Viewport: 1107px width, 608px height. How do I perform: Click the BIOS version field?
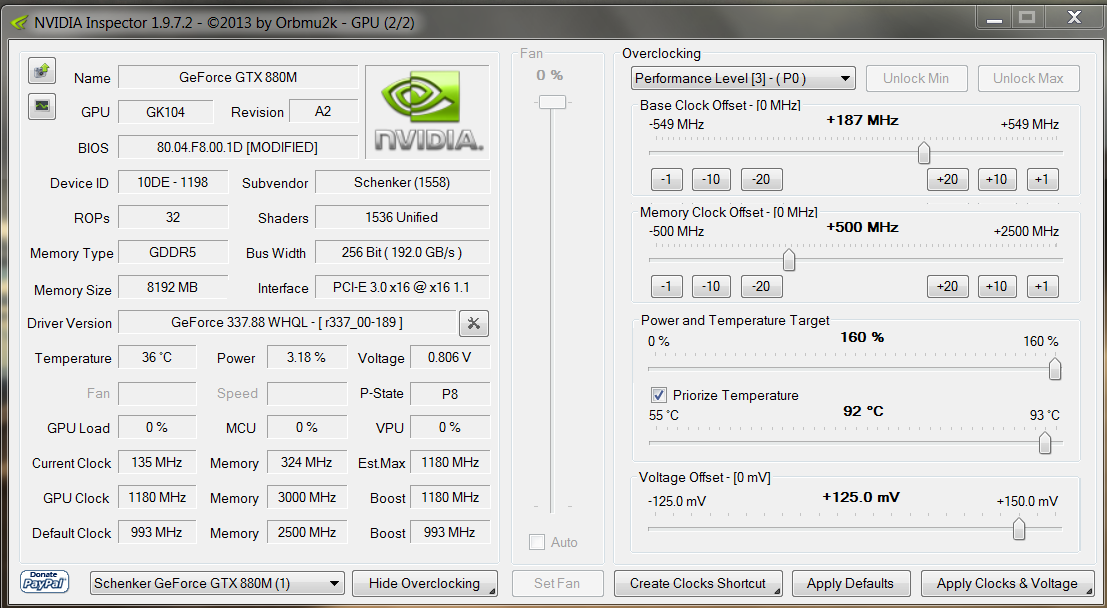click(238, 147)
